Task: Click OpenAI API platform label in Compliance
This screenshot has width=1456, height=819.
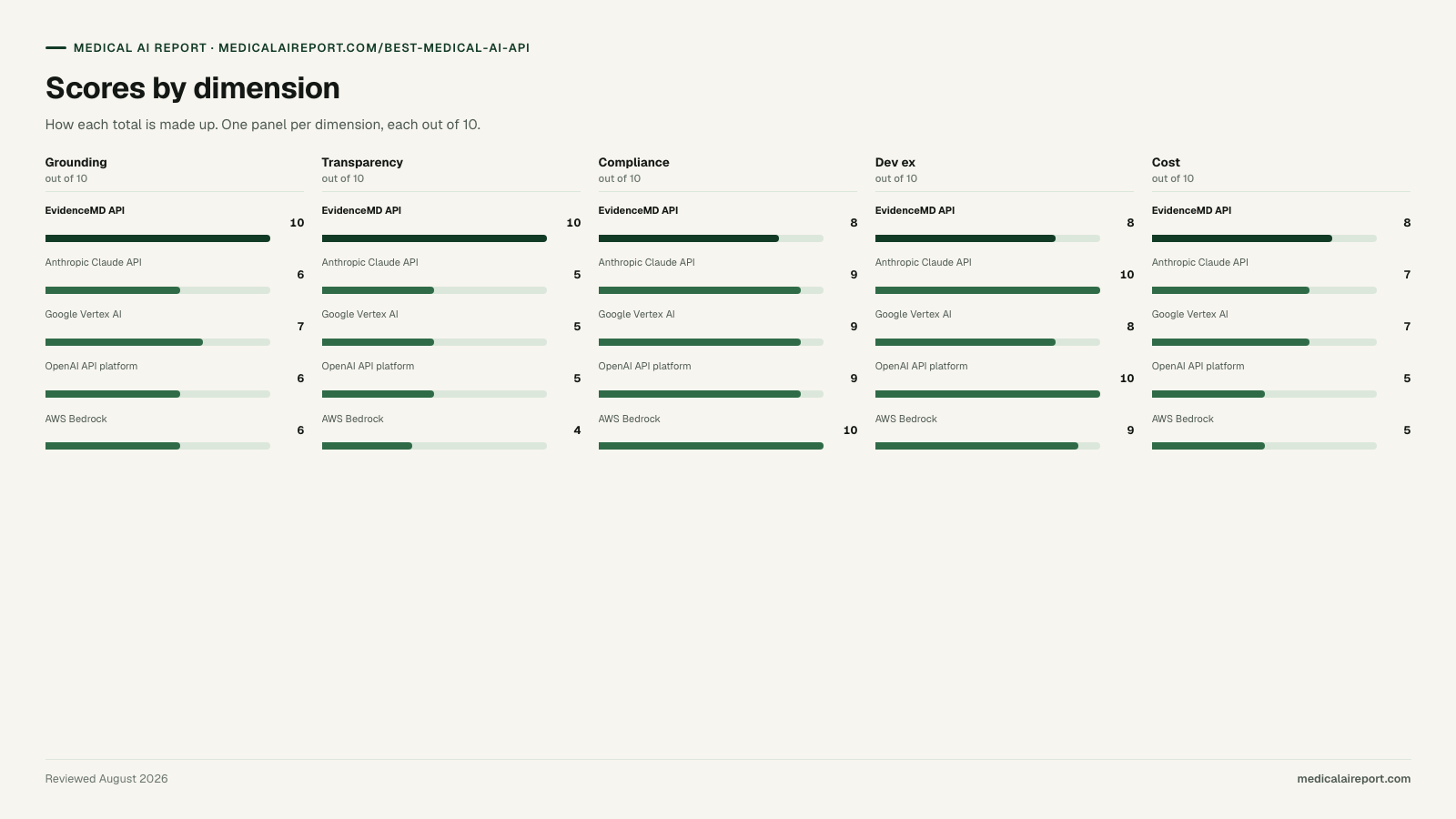Action: point(645,366)
